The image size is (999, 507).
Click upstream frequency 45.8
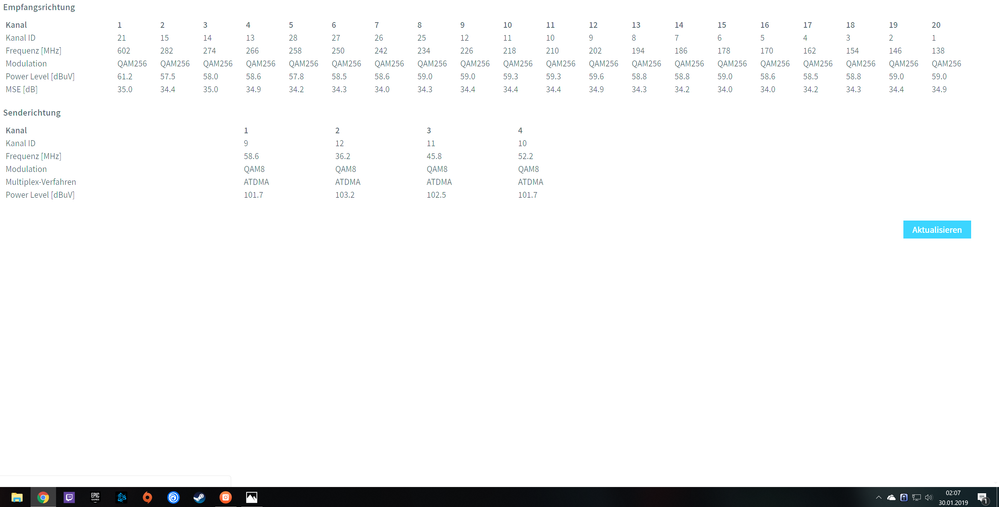click(x=434, y=156)
